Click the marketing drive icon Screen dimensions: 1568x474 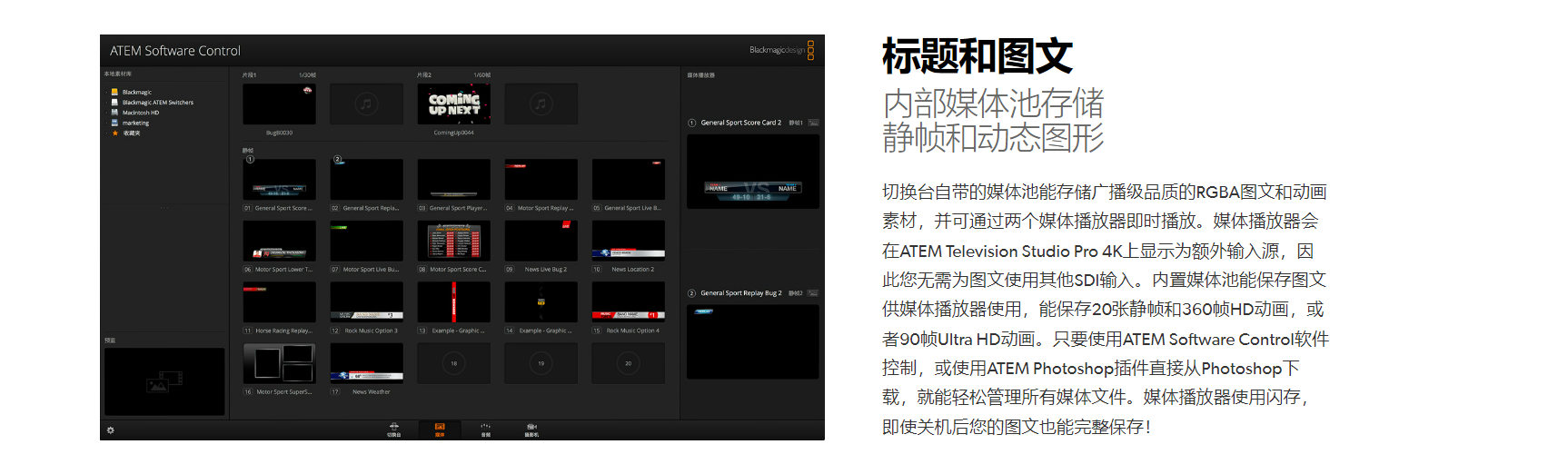[114, 123]
